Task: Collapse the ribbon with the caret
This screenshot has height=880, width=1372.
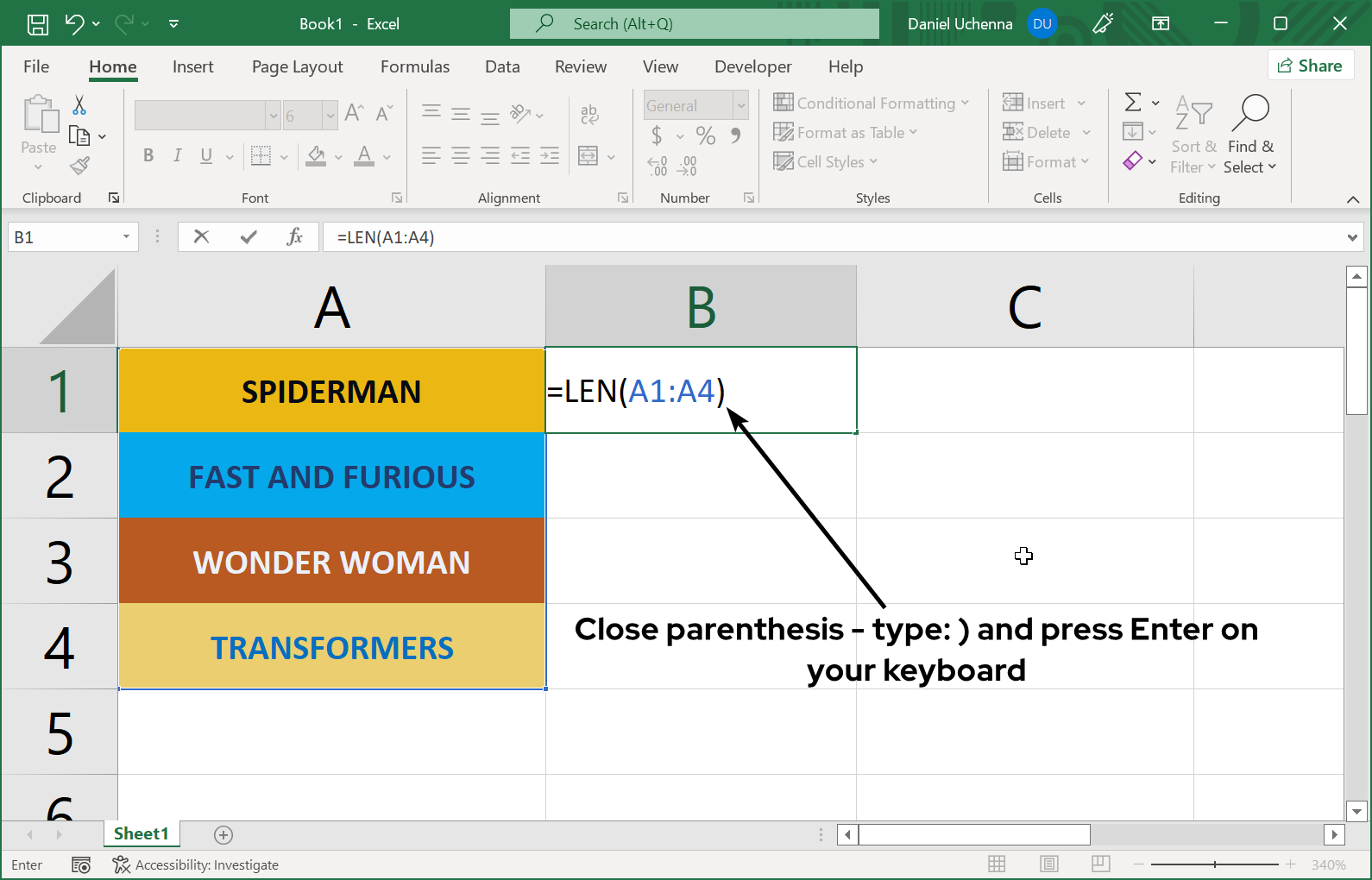Action: [1352, 199]
